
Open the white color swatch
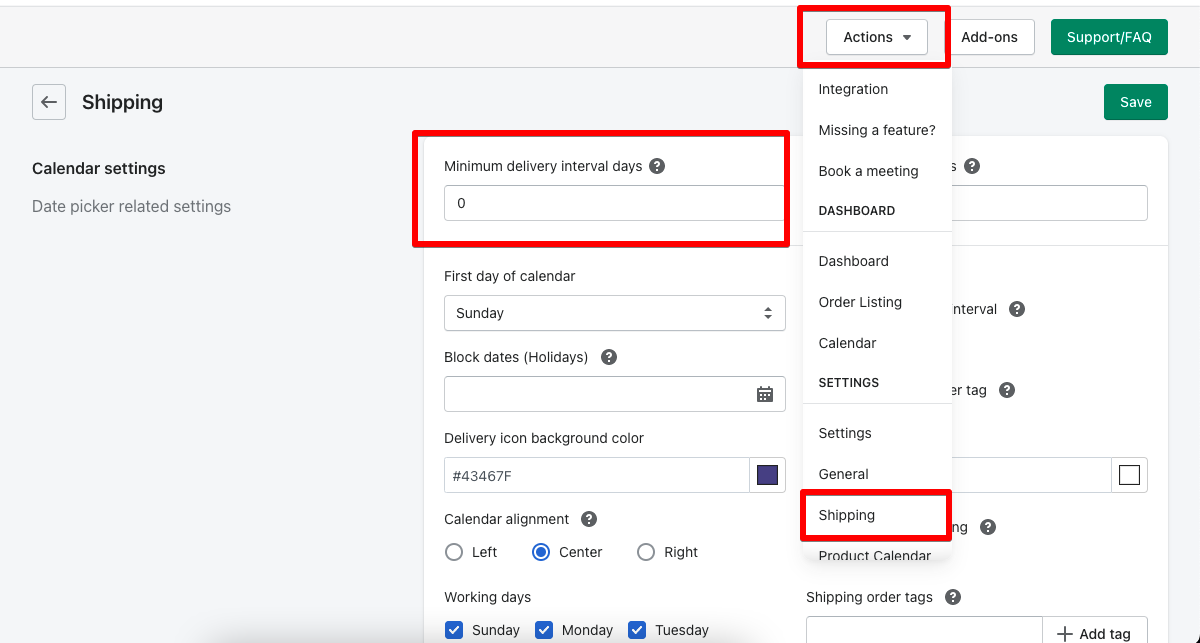[1129, 475]
